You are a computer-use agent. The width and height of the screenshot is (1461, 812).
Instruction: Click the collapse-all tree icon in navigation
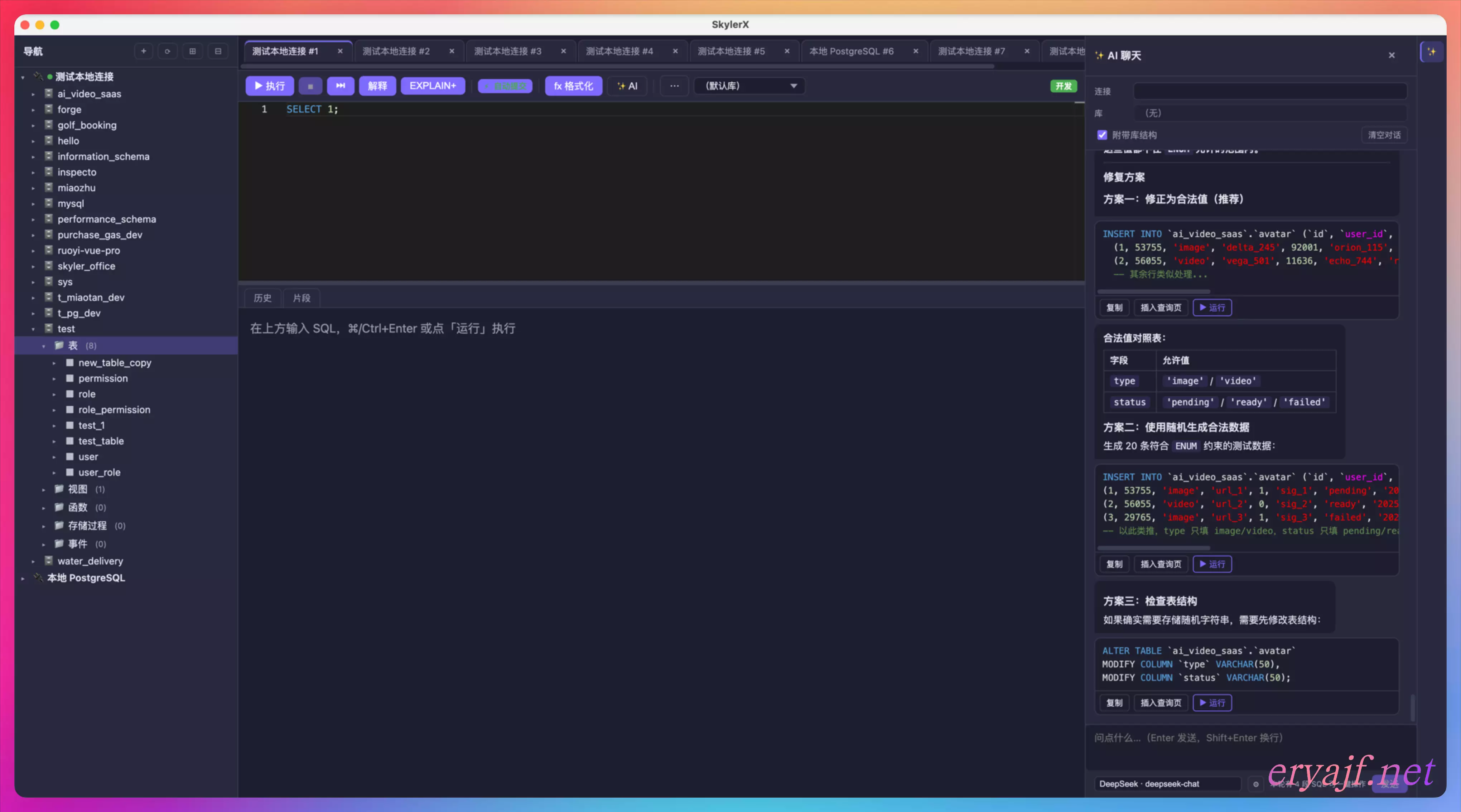tap(218, 51)
